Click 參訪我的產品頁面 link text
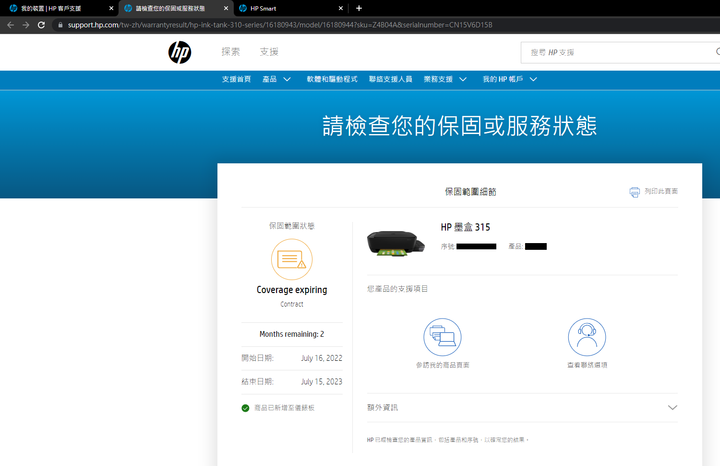Screen dimensions: 720x466 tap(443, 365)
